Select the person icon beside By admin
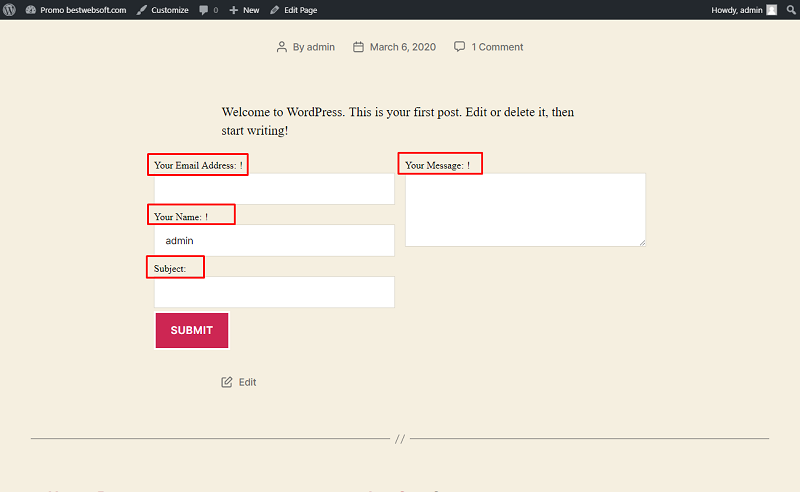The height and width of the screenshot is (492, 800). 282,47
